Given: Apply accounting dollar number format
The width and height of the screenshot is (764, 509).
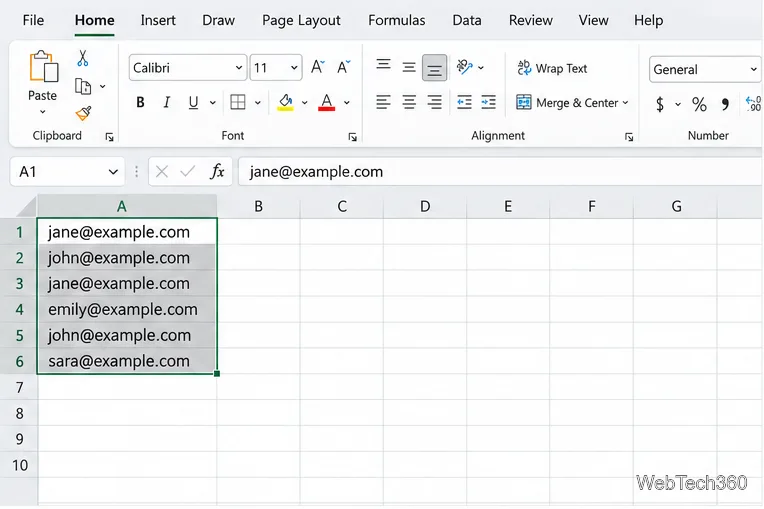Looking at the screenshot, I should (660, 104).
